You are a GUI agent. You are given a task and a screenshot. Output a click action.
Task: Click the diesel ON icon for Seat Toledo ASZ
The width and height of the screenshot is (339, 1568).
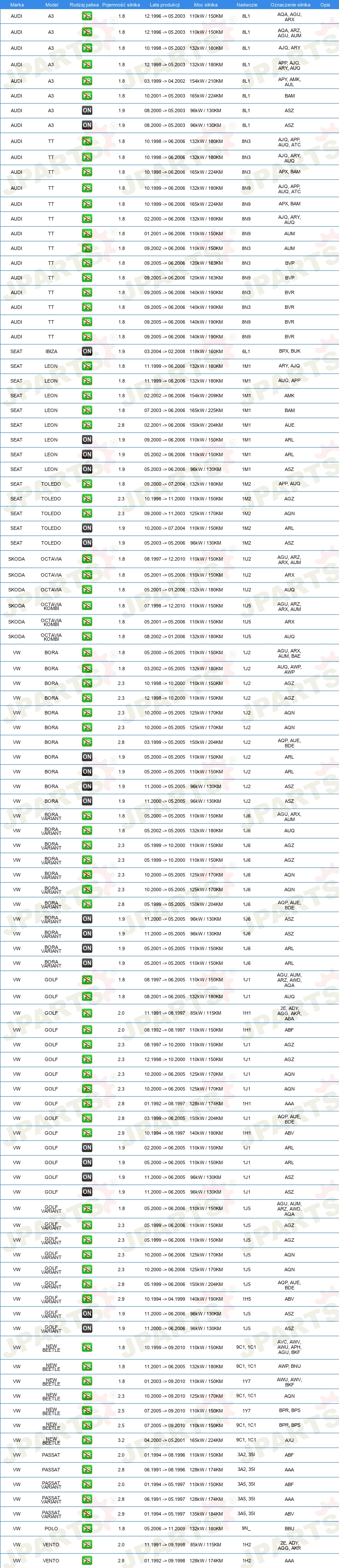(x=87, y=543)
